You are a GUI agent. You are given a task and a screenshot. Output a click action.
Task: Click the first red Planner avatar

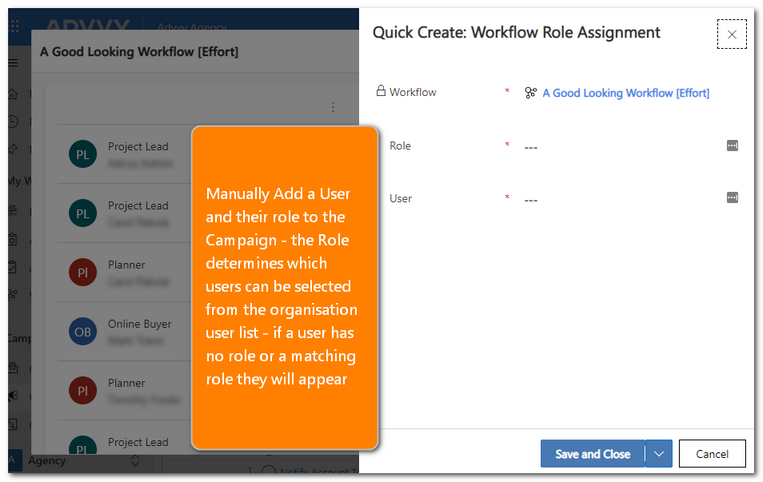tap(83, 272)
